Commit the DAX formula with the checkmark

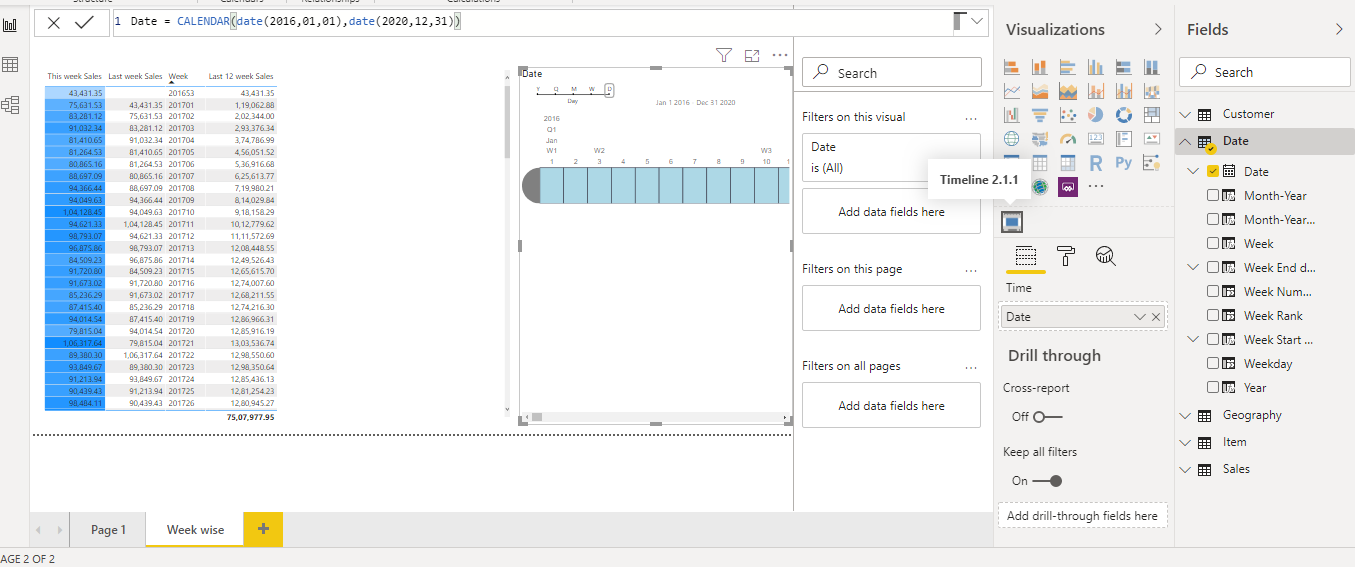84,22
